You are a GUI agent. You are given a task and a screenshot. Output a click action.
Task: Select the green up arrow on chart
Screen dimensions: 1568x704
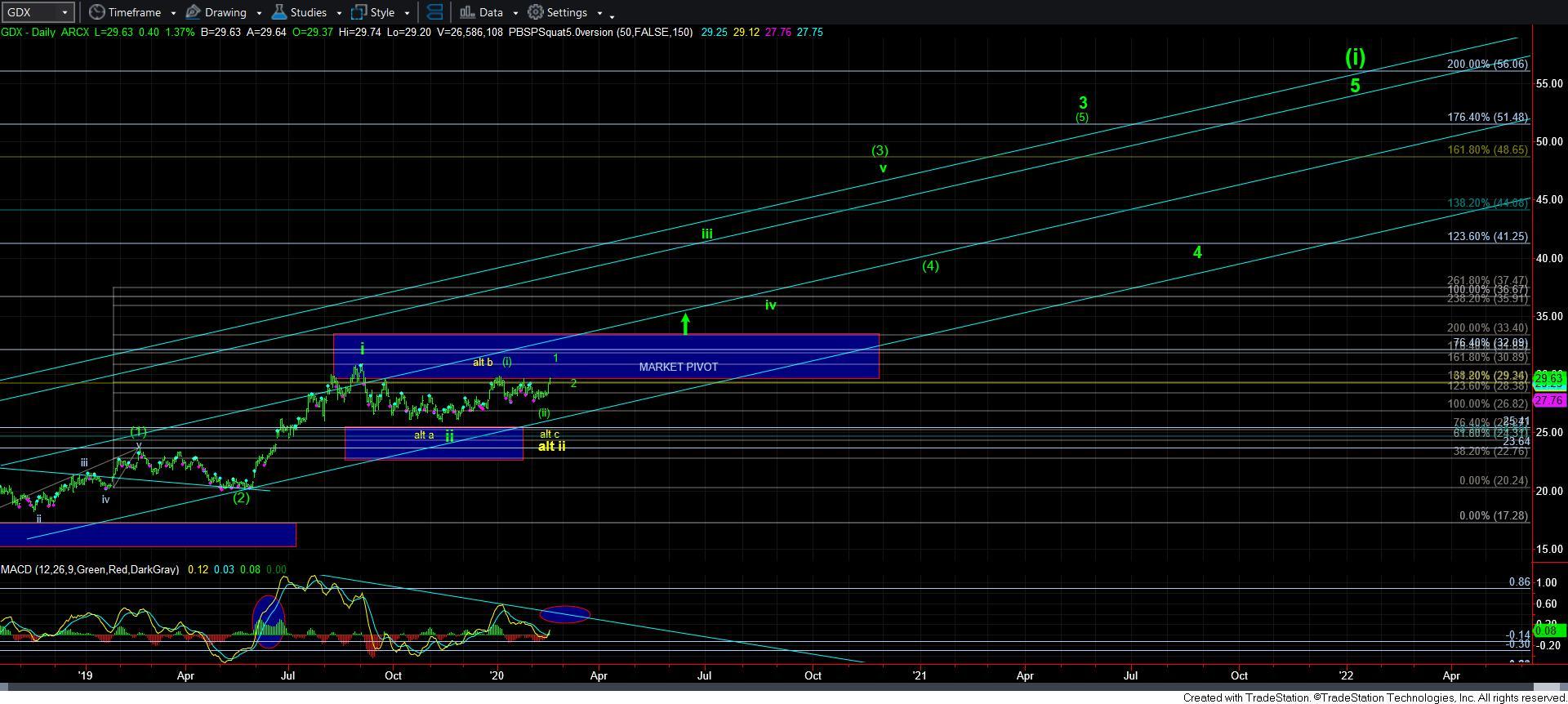(686, 323)
